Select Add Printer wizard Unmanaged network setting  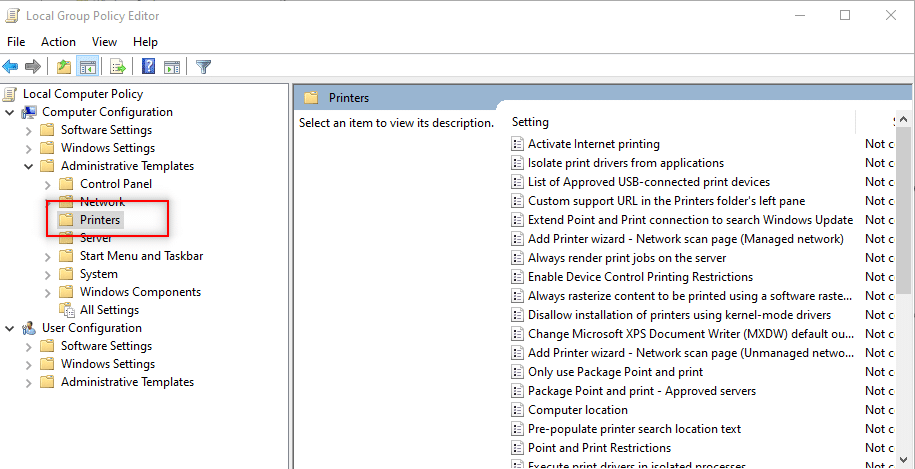pos(690,353)
